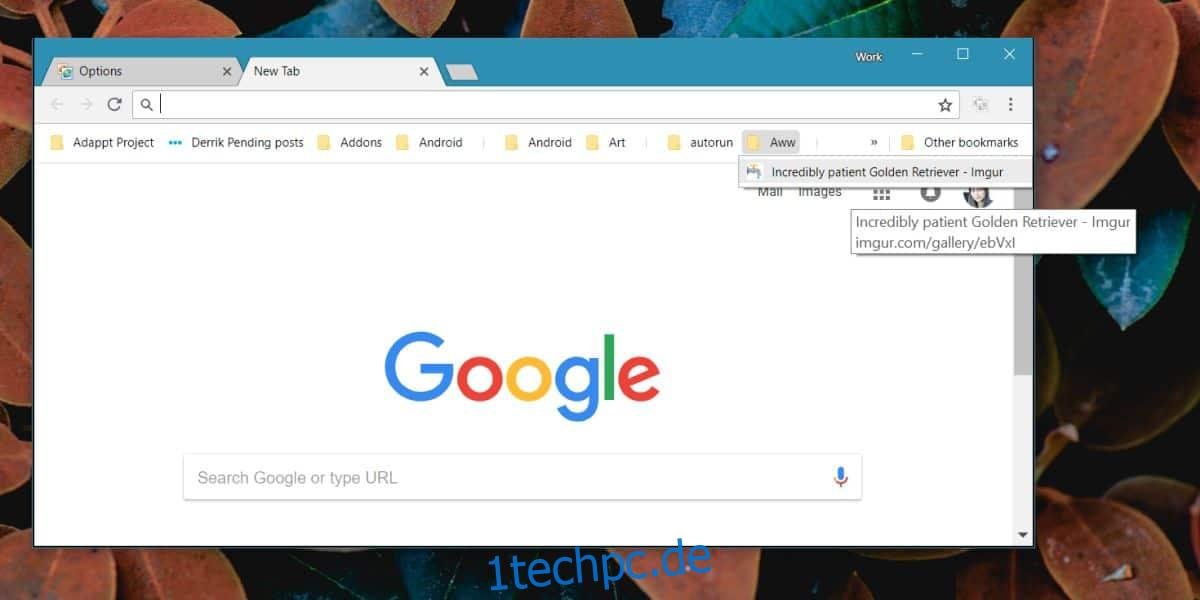Open the Other bookmarks folder
Screen dimensions: 1200x600
pos(959,142)
